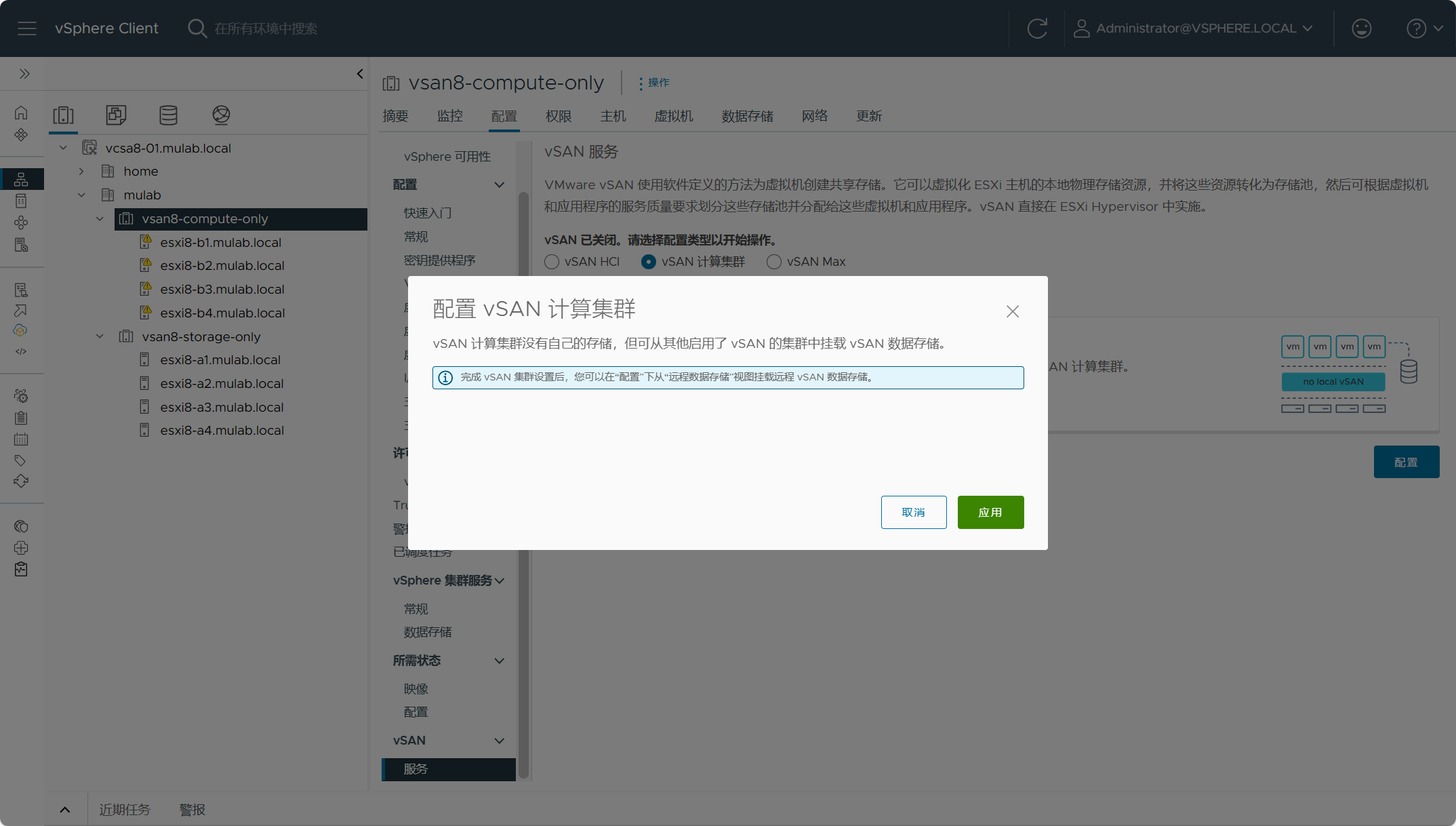Collapse the mulab datacenter node
Image resolution: width=1456 pixels, height=826 pixels.
(81, 195)
